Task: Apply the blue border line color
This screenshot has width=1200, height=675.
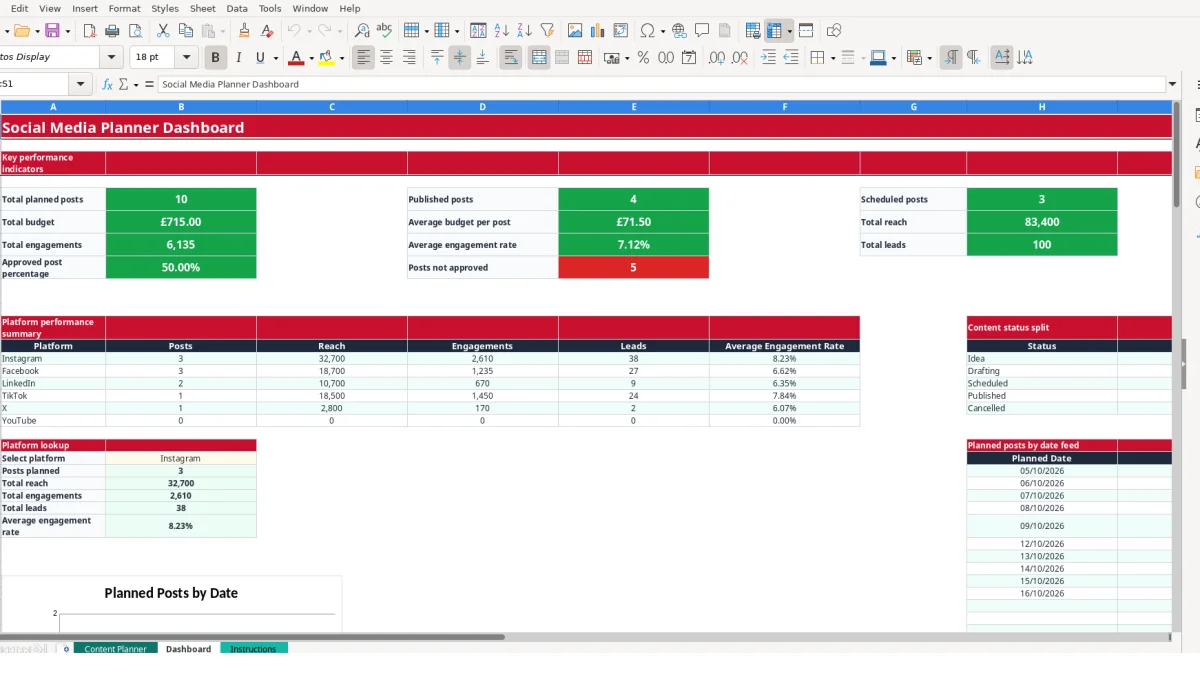Action: 877,58
